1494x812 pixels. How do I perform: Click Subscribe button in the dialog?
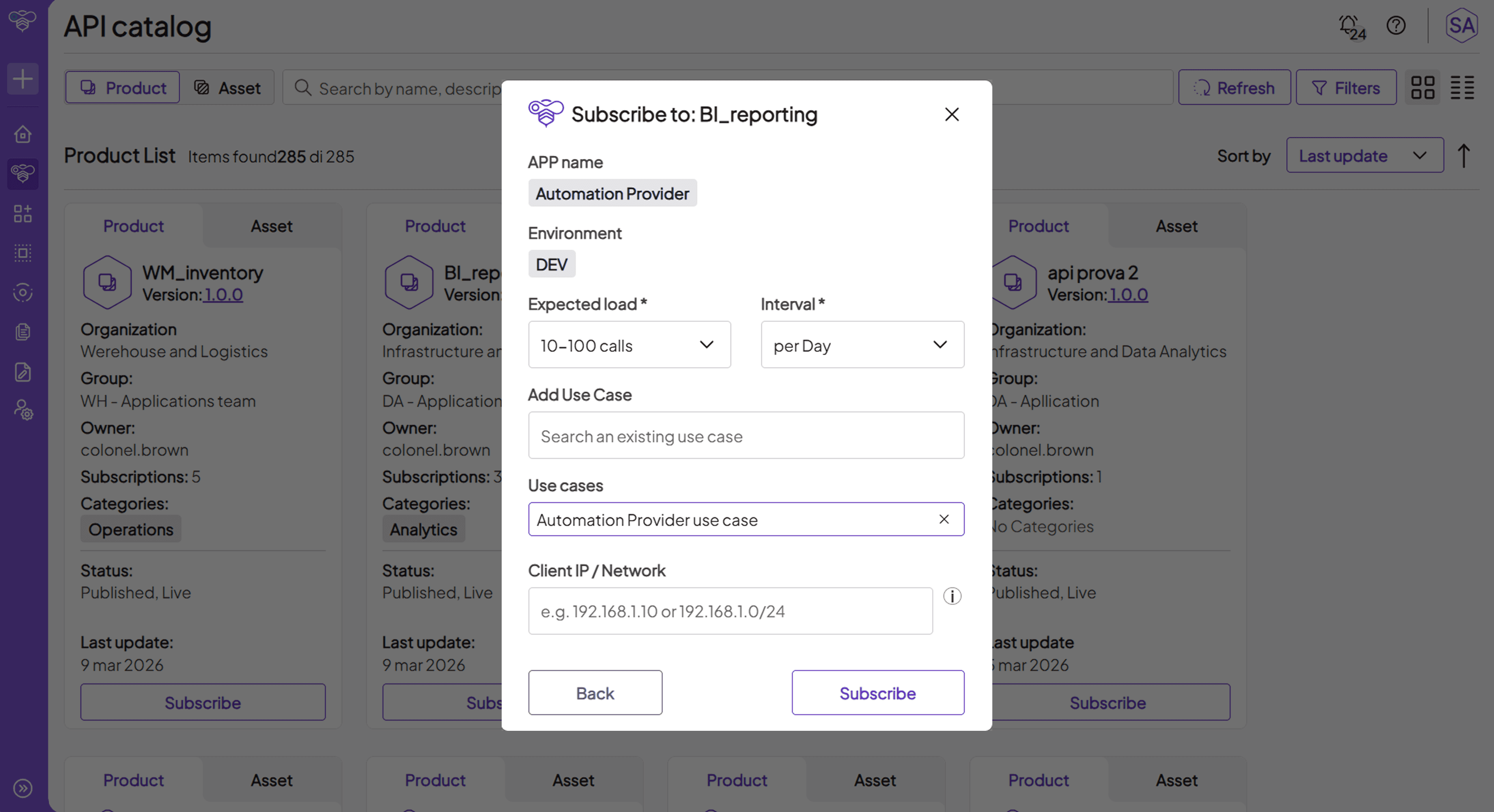tap(877, 693)
